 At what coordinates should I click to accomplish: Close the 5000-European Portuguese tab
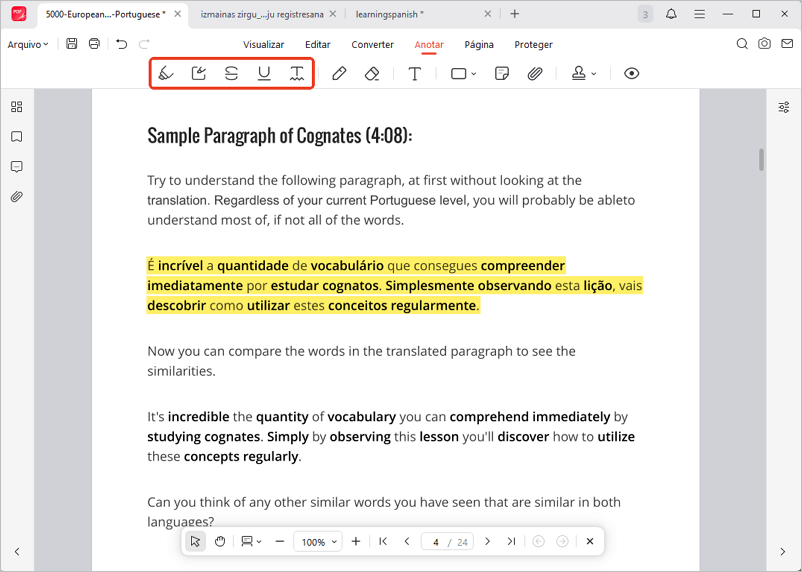click(177, 14)
